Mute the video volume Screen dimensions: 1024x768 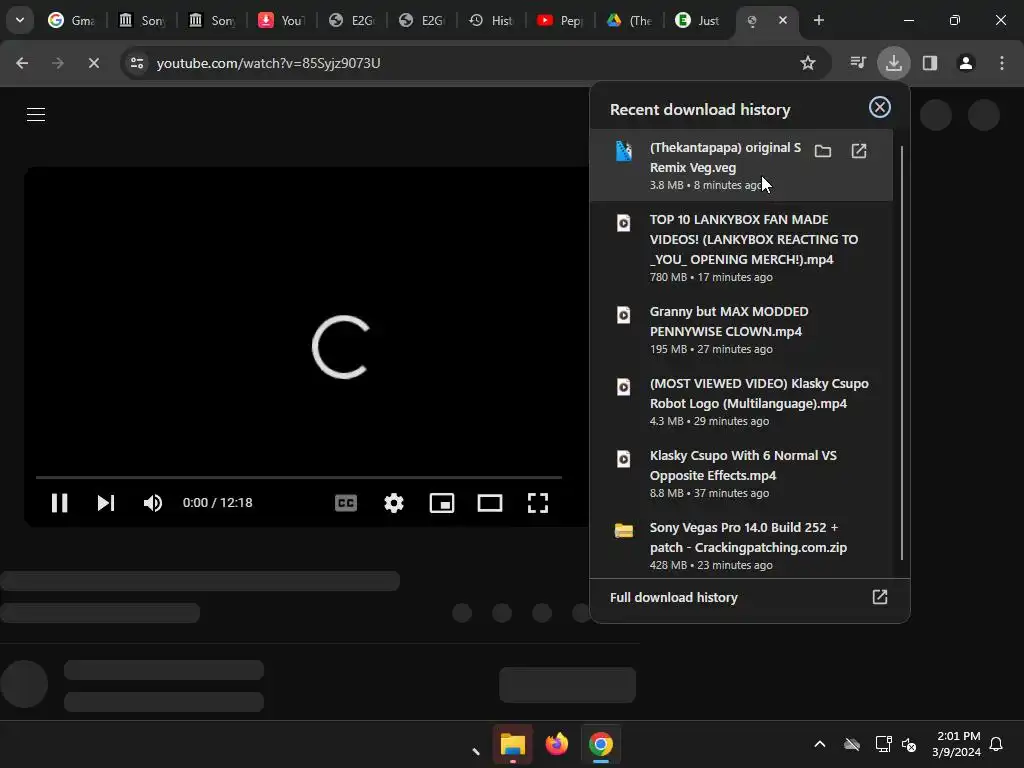(x=152, y=503)
